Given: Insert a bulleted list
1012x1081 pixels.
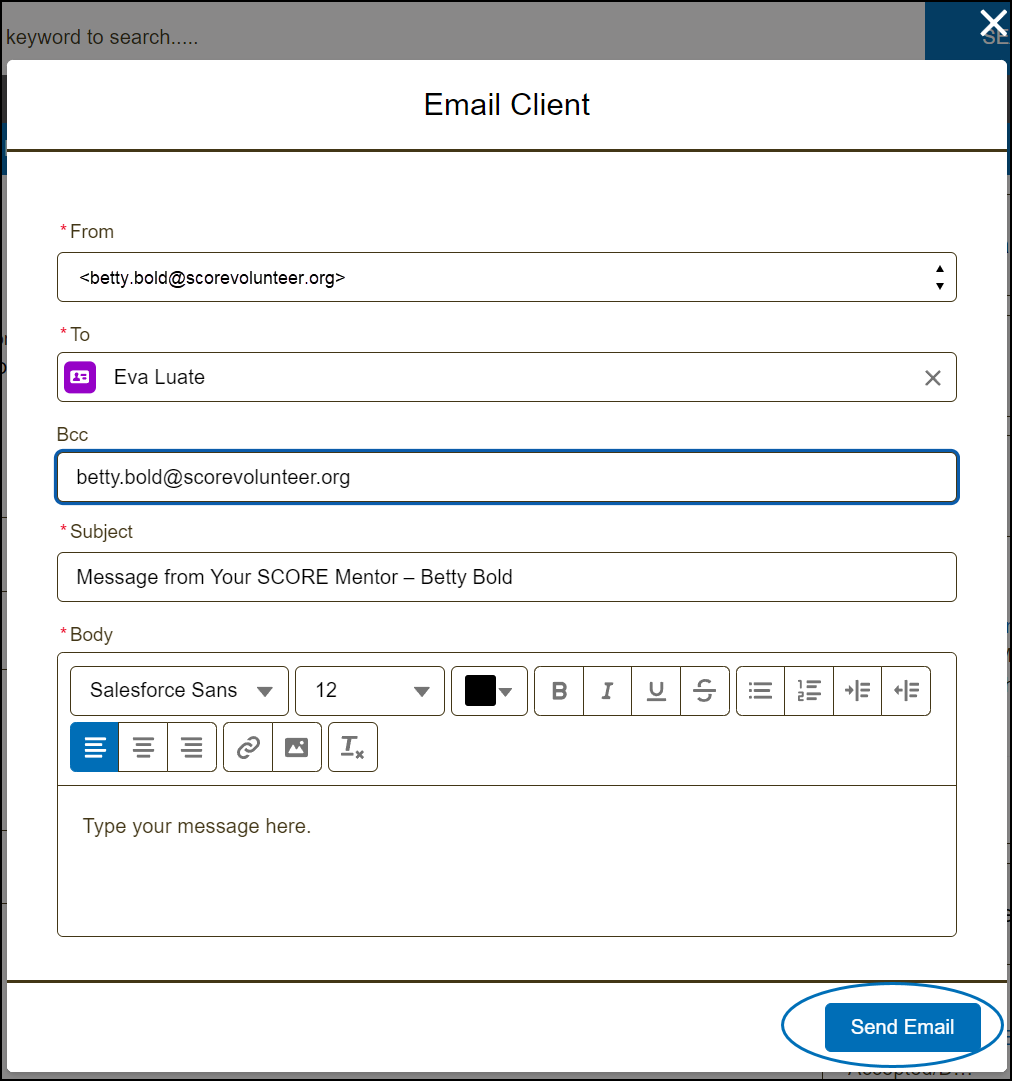Looking at the screenshot, I should click(x=760, y=691).
